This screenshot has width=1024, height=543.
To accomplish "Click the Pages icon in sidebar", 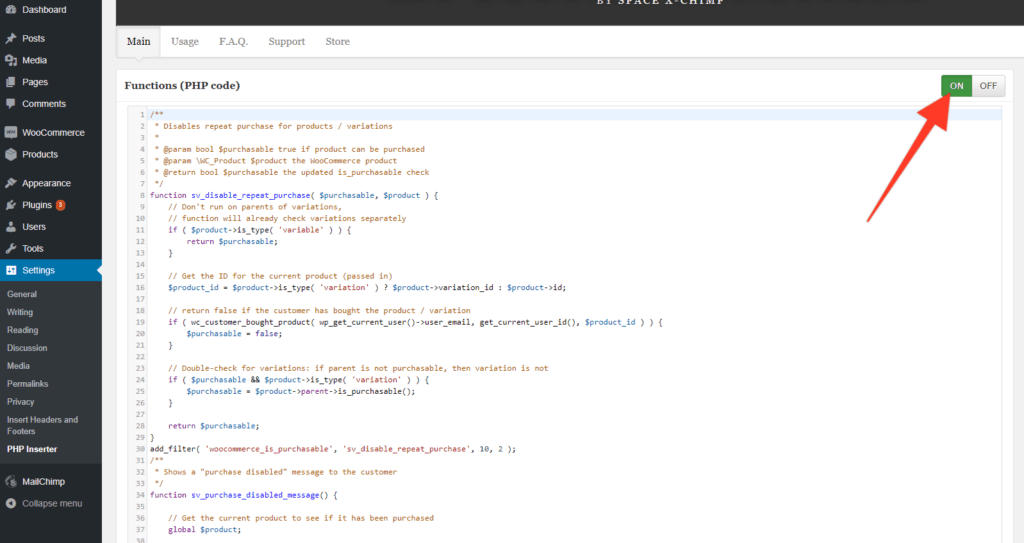I will click(11, 83).
